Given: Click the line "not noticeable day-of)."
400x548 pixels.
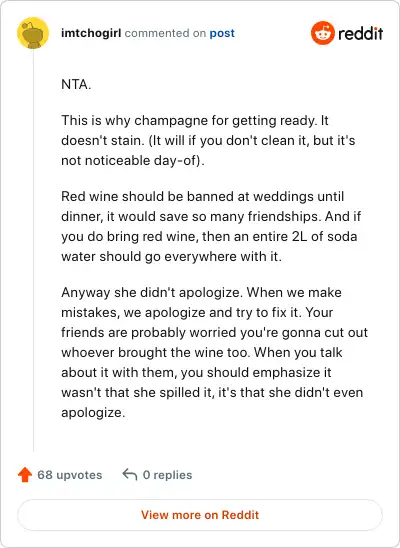Looking at the screenshot, I should [x=133, y=161].
